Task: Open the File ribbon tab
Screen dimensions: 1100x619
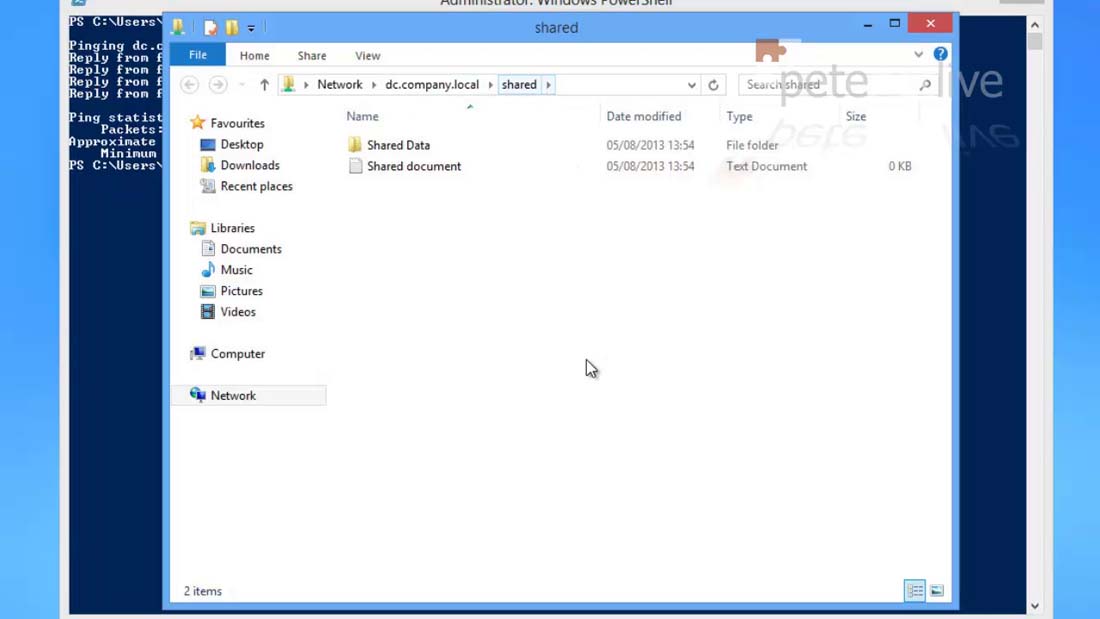Action: pos(198,55)
